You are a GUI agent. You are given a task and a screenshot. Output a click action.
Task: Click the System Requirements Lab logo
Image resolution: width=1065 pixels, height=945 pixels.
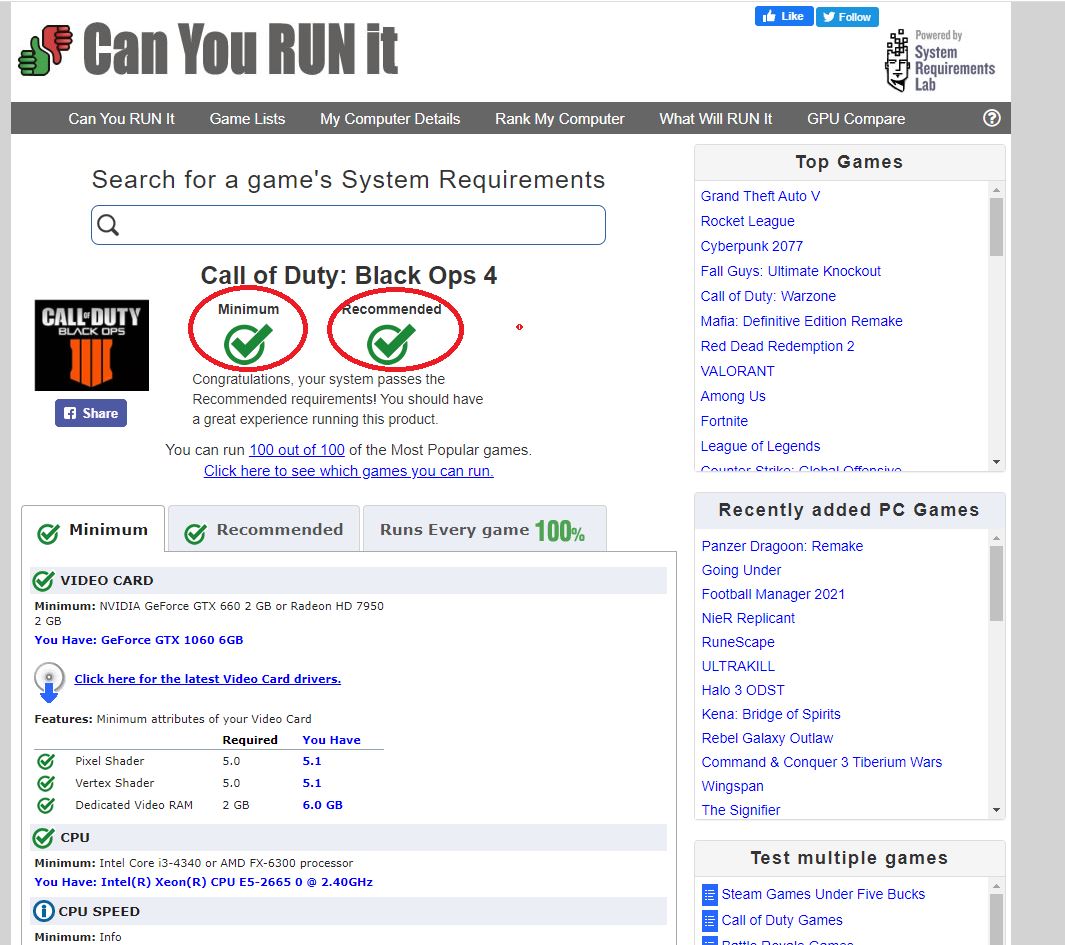coord(940,60)
